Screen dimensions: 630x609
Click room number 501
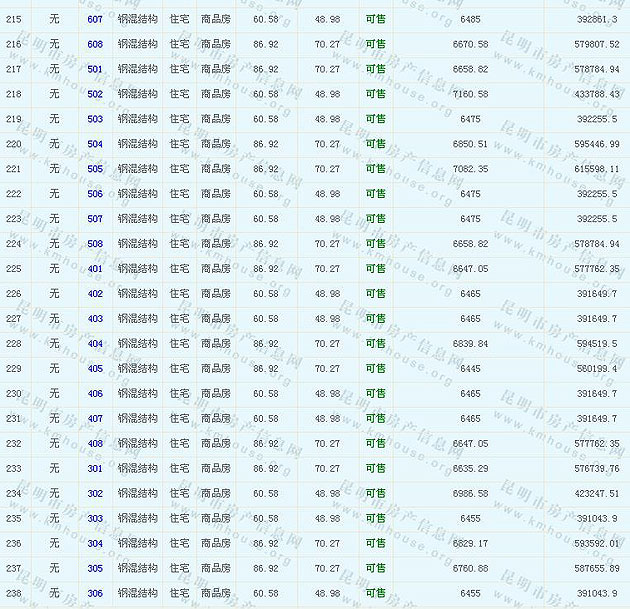(95, 70)
